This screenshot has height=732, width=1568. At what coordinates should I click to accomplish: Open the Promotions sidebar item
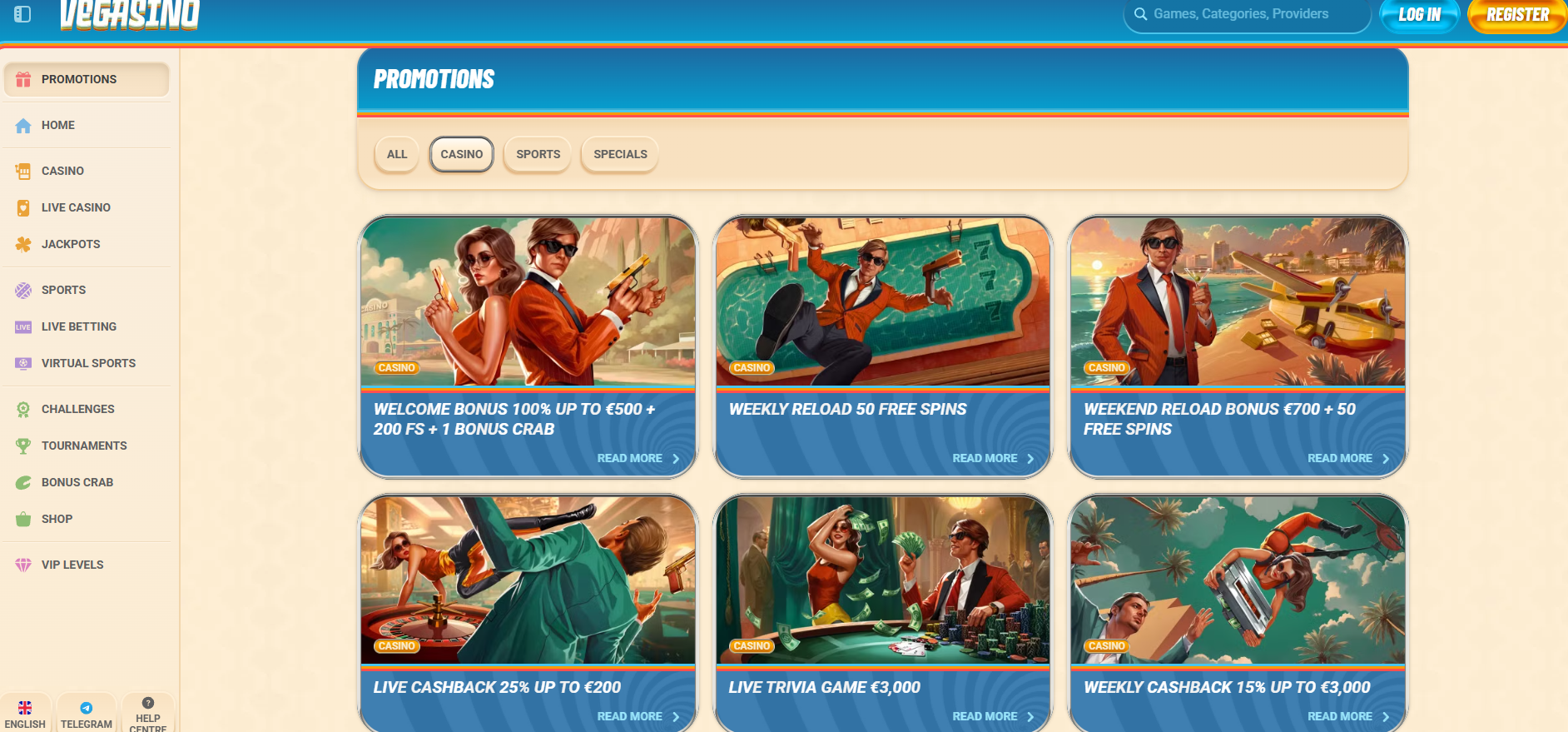(x=87, y=79)
